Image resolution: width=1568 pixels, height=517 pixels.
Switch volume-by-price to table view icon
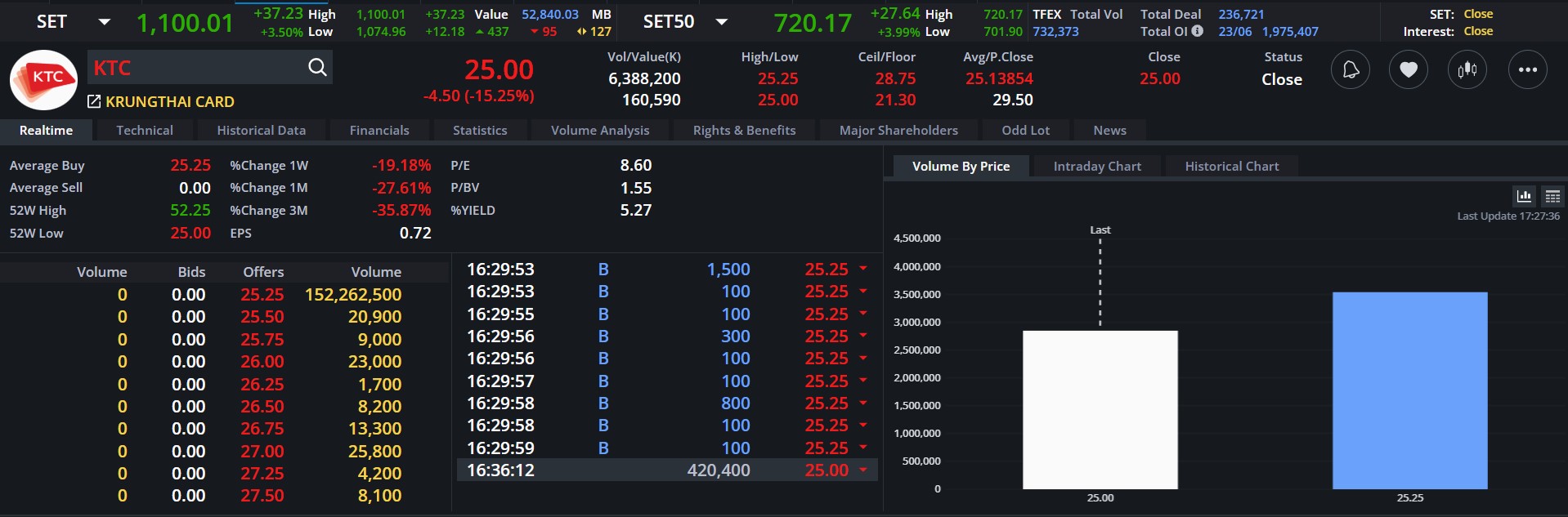tap(1552, 196)
